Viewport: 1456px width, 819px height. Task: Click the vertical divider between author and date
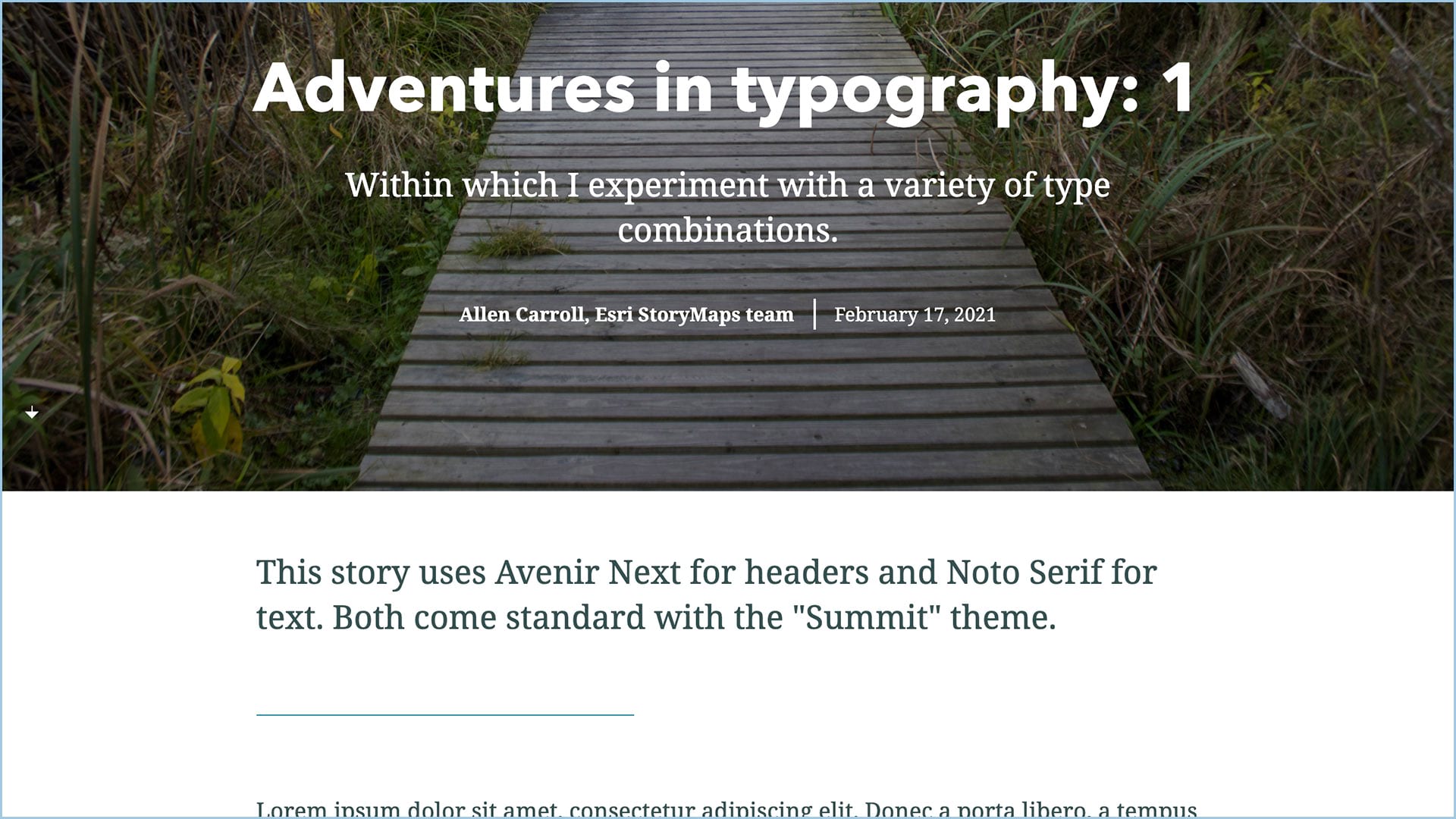pyautogui.click(x=814, y=315)
